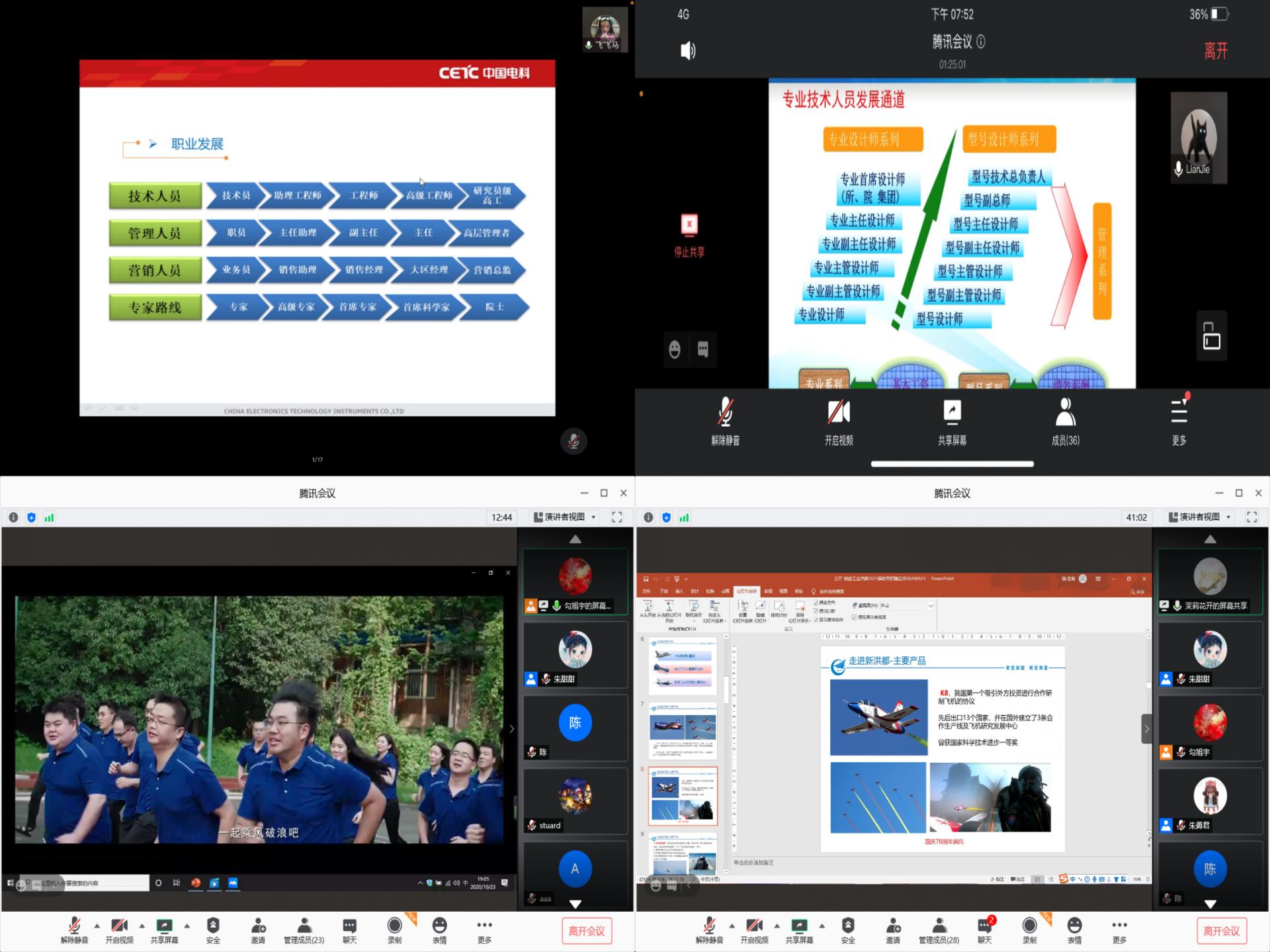The image size is (1270, 952).
Task: Click 停止共享 icon in mobile meeting view
Action: coord(689,225)
